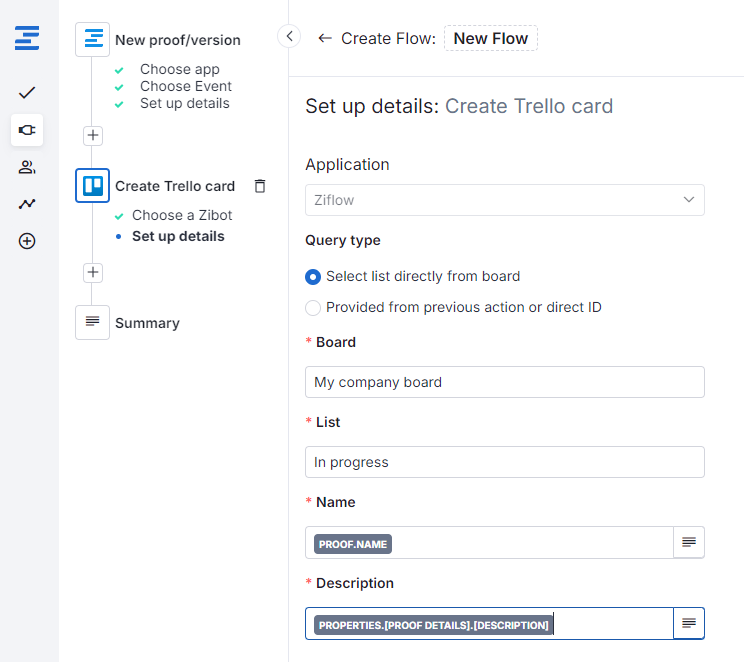Viewport: 744px width, 662px height.
Task: Select 'Select list directly from board' option
Action: pyautogui.click(x=313, y=277)
